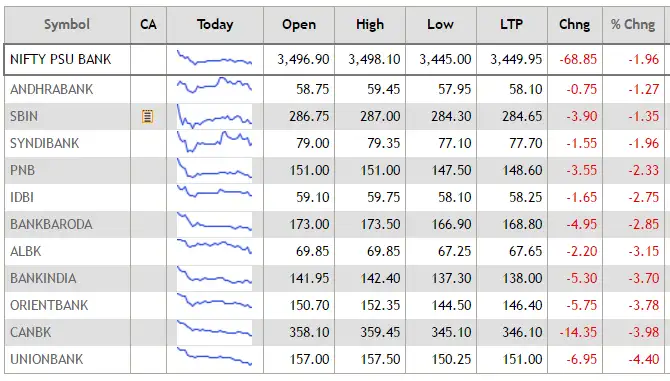The width and height of the screenshot is (670, 381).
Task: Select the NIFTY PSU BANK index row
Action: coord(335,59)
